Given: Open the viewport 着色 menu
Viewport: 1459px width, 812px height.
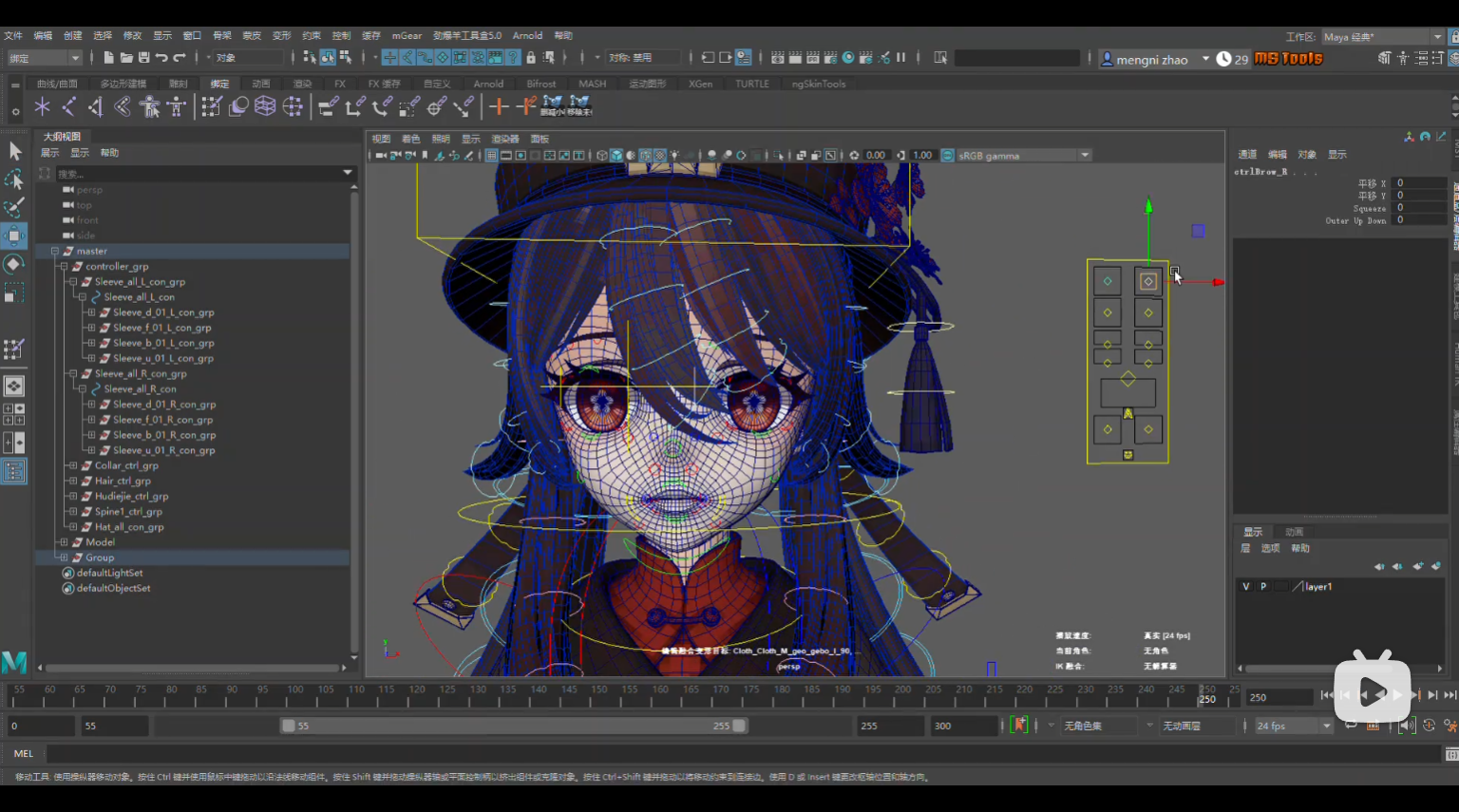Looking at the screenshot, I should 410,139.
